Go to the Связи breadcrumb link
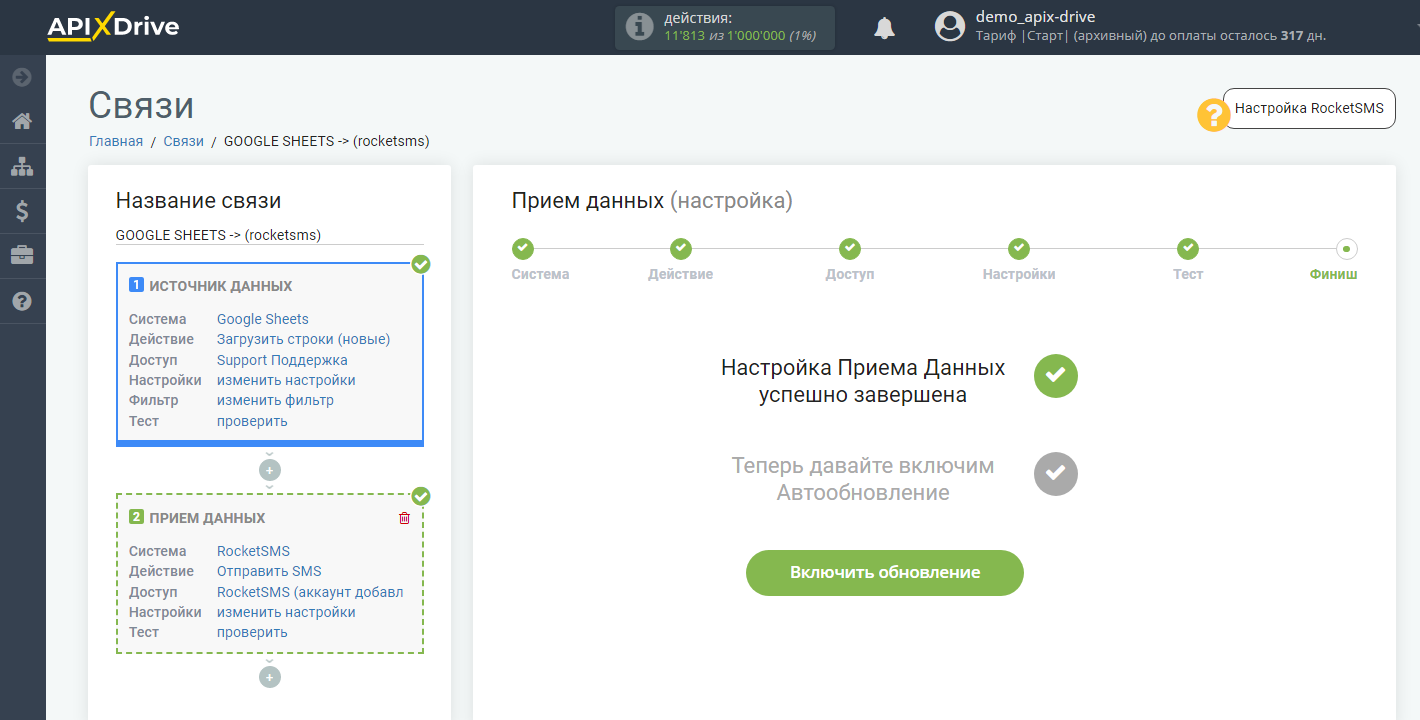The width and height of the screenshot is (1420, 720). (184, 141)
